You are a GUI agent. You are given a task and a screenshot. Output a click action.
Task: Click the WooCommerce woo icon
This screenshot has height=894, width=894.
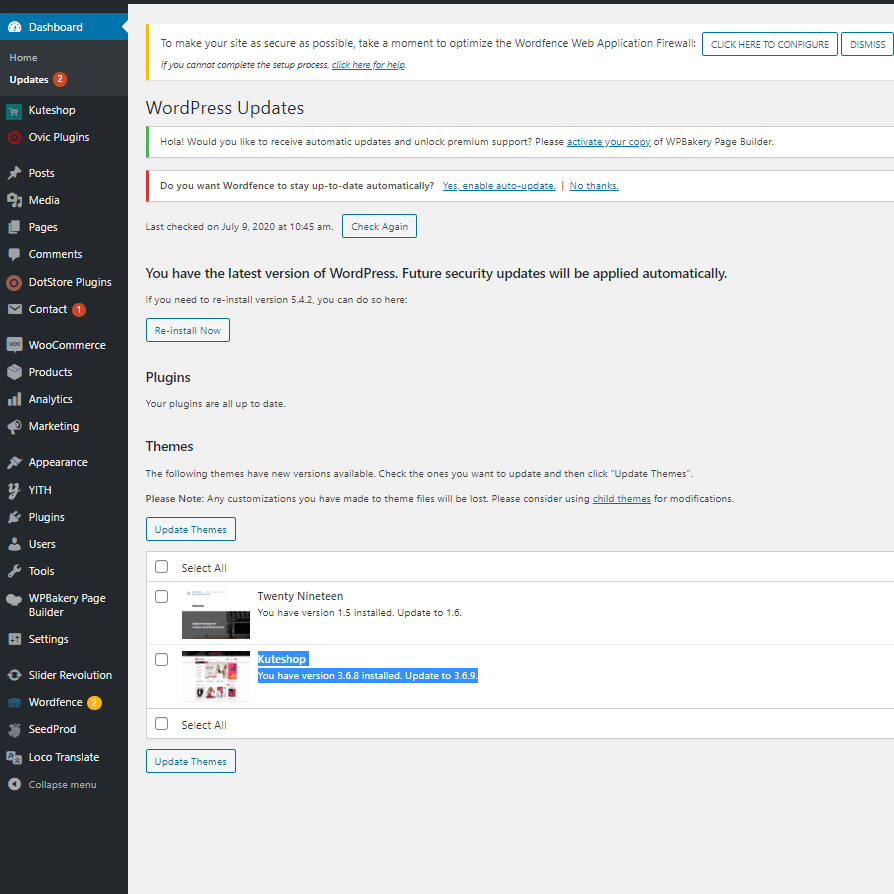(x=14, y=344)
